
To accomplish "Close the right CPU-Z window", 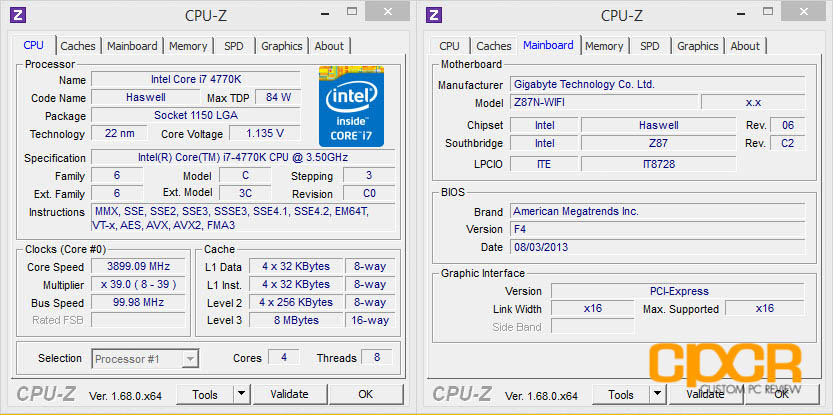I will coord(803,11).
